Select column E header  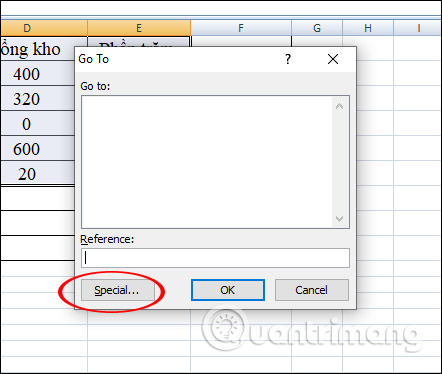click(x=139, y=28)
